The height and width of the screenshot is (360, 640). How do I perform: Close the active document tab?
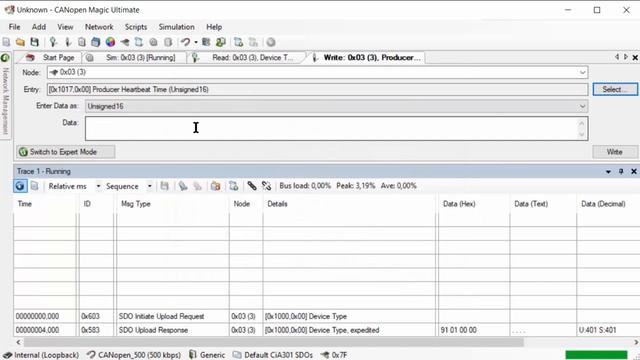coord(635,58)
